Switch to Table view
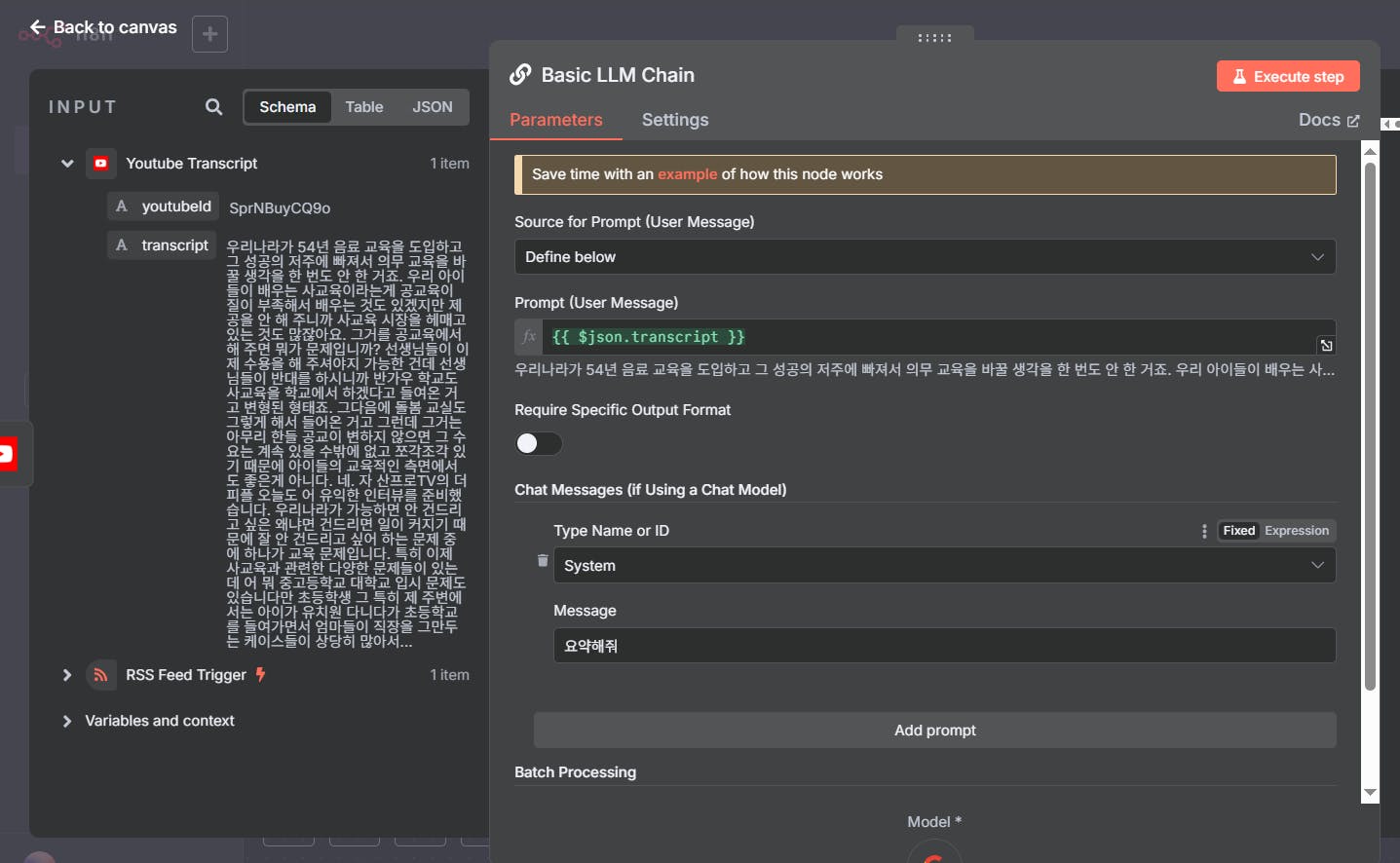 (364, 107)
